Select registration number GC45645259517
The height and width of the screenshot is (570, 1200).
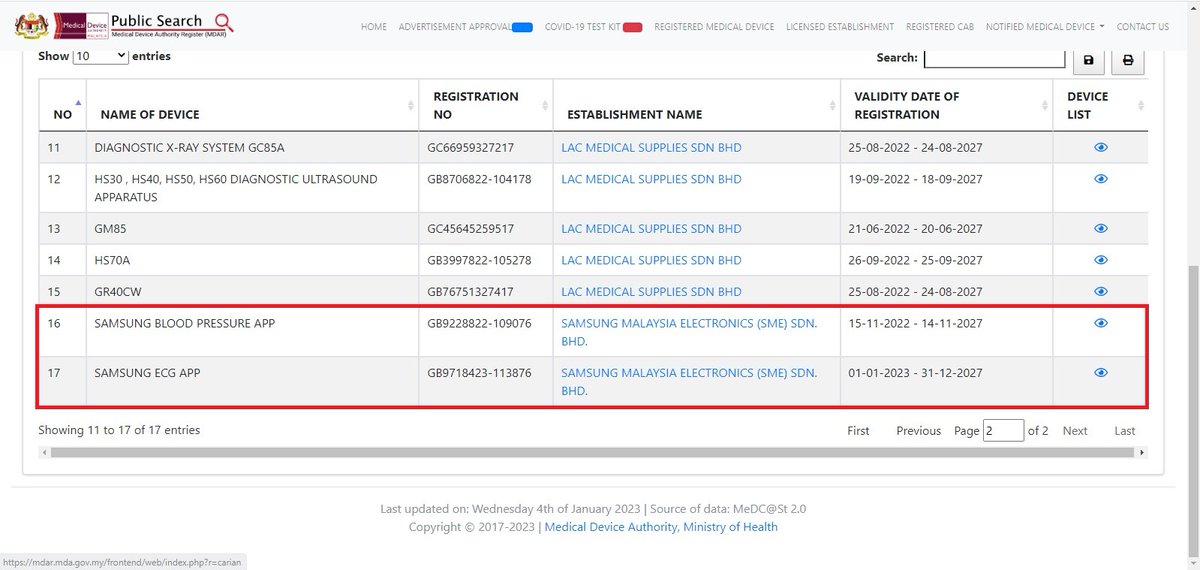pos(470,229)
